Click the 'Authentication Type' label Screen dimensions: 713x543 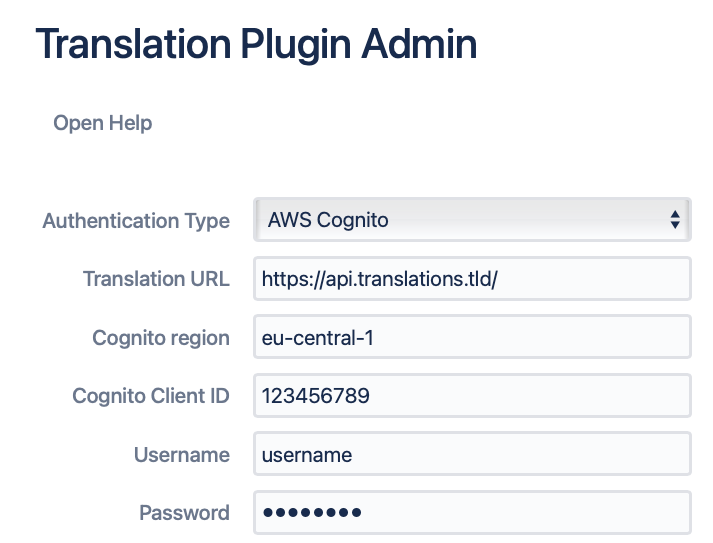click(x=136, y=221)
